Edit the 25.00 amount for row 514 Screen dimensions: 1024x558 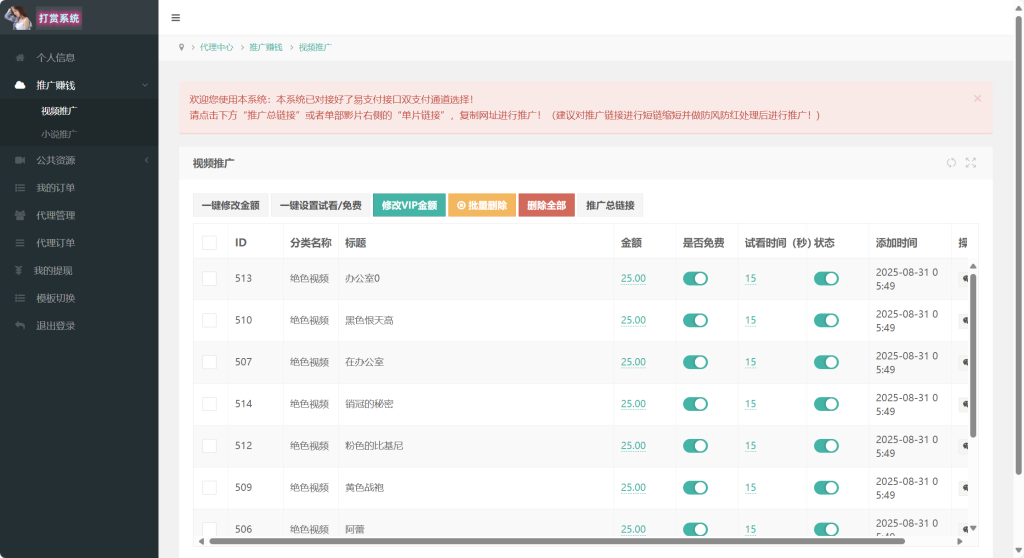pos(633,404)
